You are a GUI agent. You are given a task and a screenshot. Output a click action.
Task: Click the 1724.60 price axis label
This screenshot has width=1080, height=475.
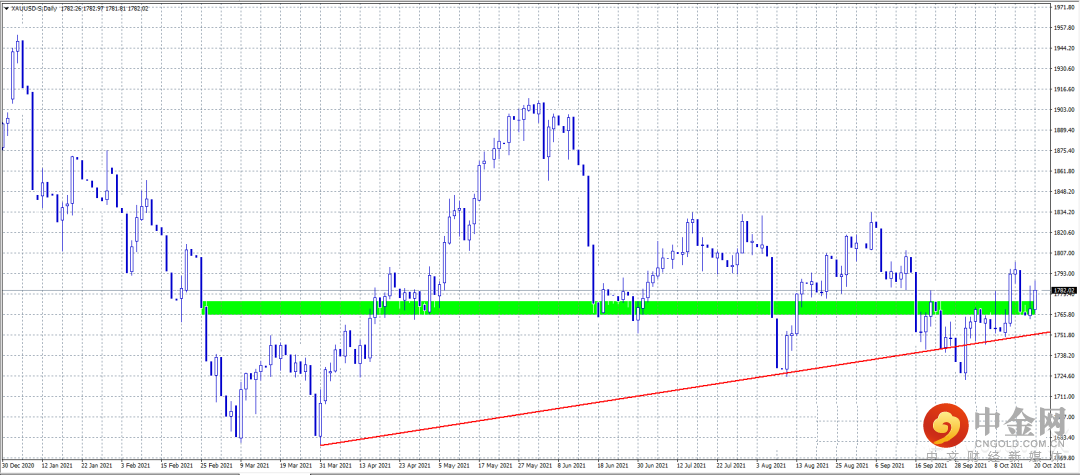(x=1065, y=377)
